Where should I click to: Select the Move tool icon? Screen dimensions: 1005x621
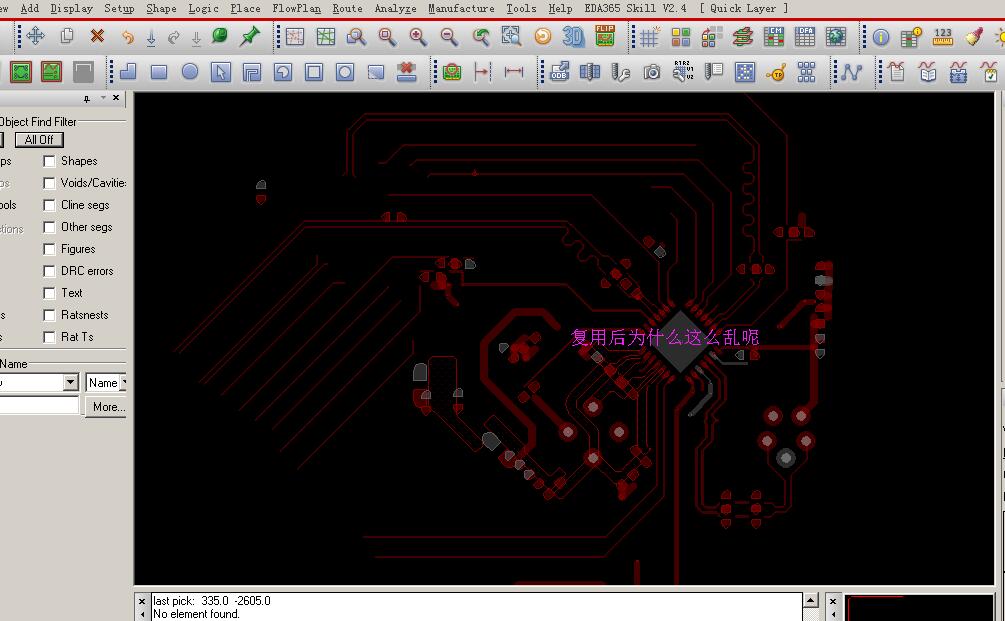click(x=35, y=36)
